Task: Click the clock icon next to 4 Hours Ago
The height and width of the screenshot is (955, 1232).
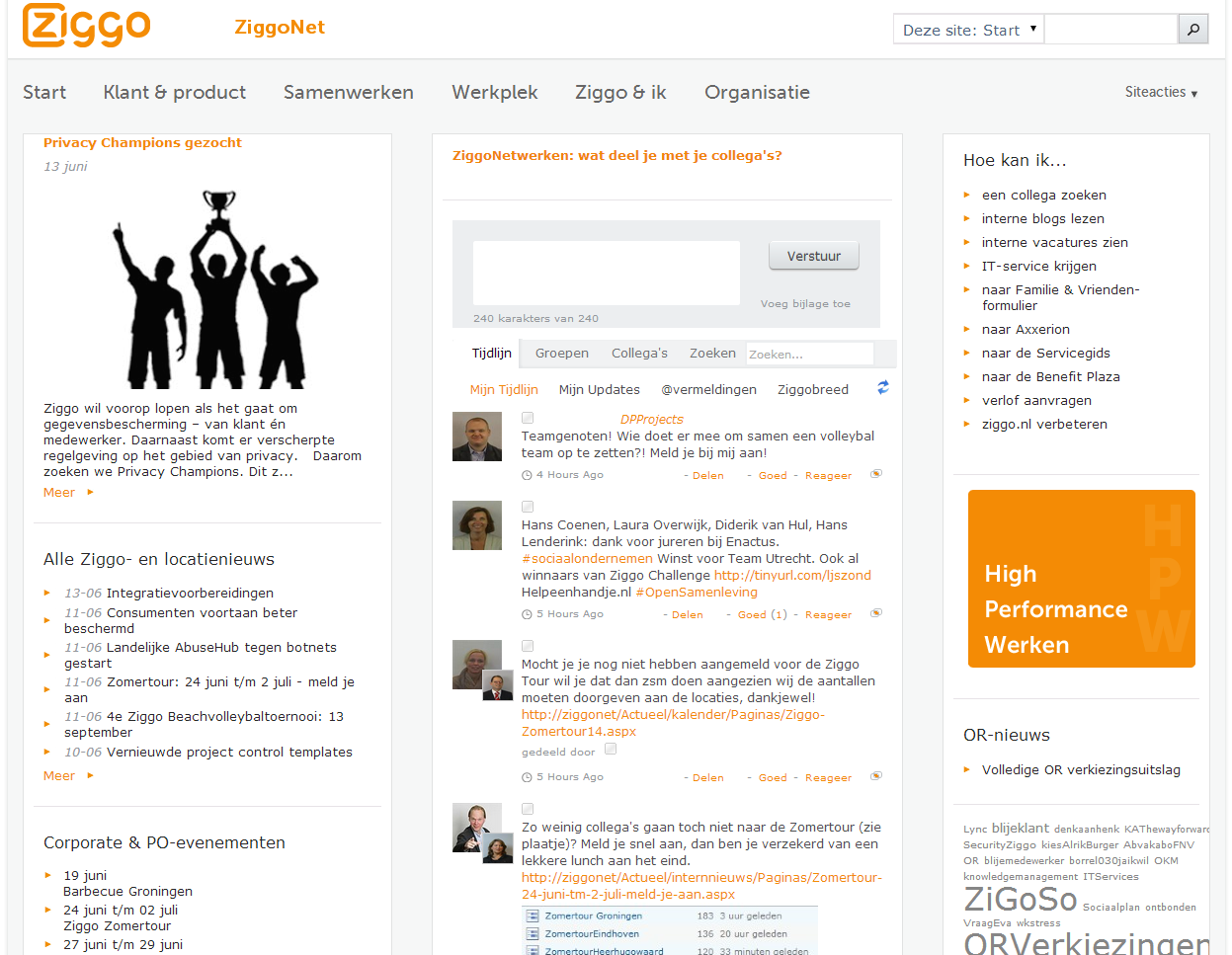Action: coord(527,475)
